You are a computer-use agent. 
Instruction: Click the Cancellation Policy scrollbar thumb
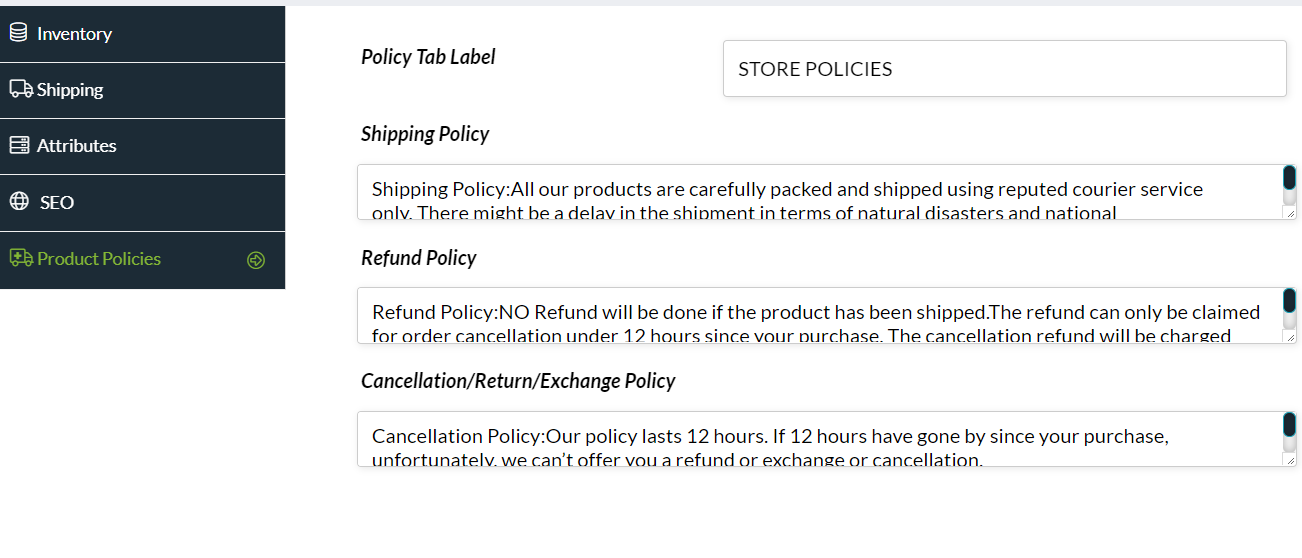[1290, 426]
